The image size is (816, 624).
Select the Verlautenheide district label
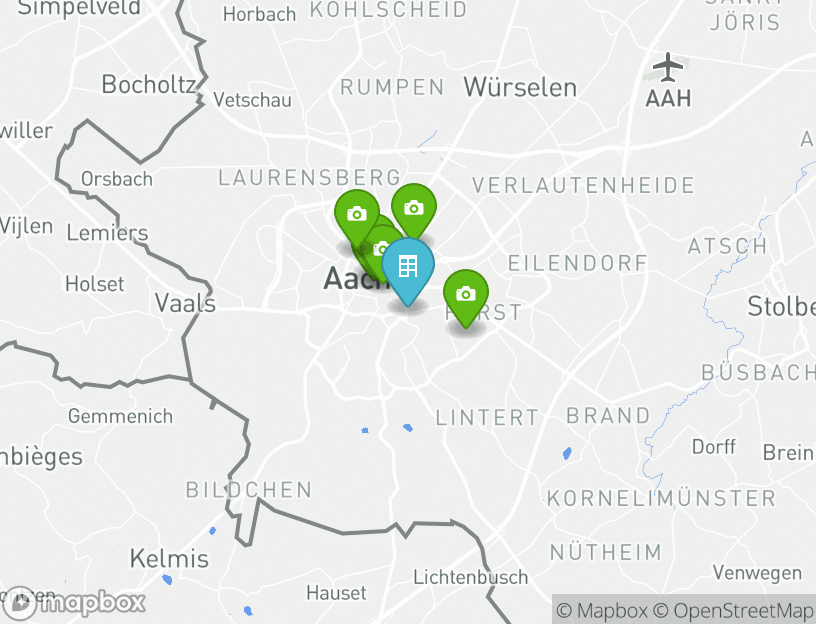(x=583, y=185)
